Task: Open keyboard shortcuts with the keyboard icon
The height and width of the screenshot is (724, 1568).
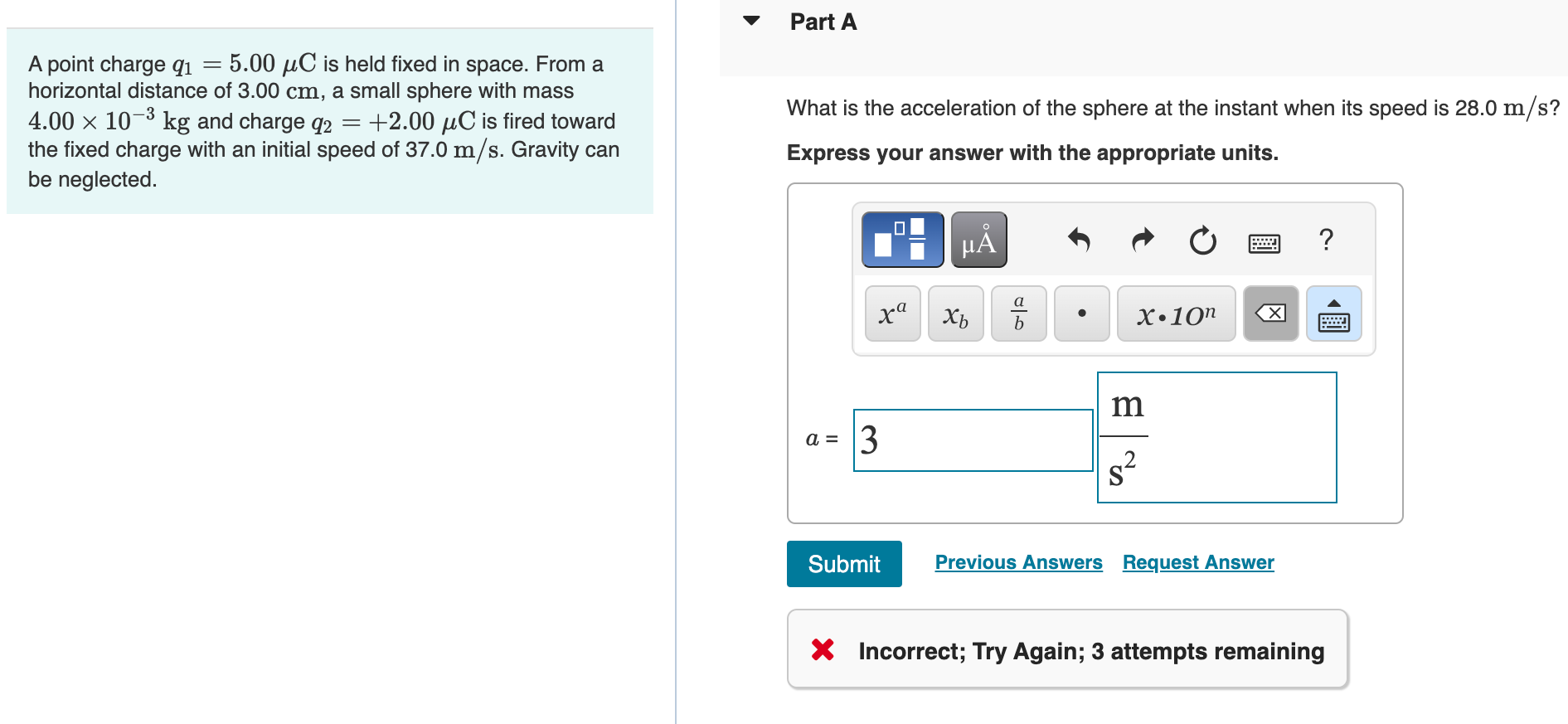Action: pyautogui.click(x=1264, y=242)
